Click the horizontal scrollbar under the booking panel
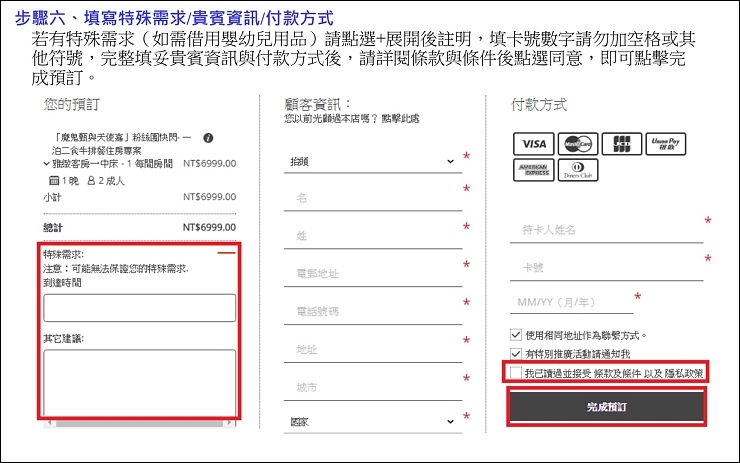This screenshot has height=463, width=740. (139, 423)
